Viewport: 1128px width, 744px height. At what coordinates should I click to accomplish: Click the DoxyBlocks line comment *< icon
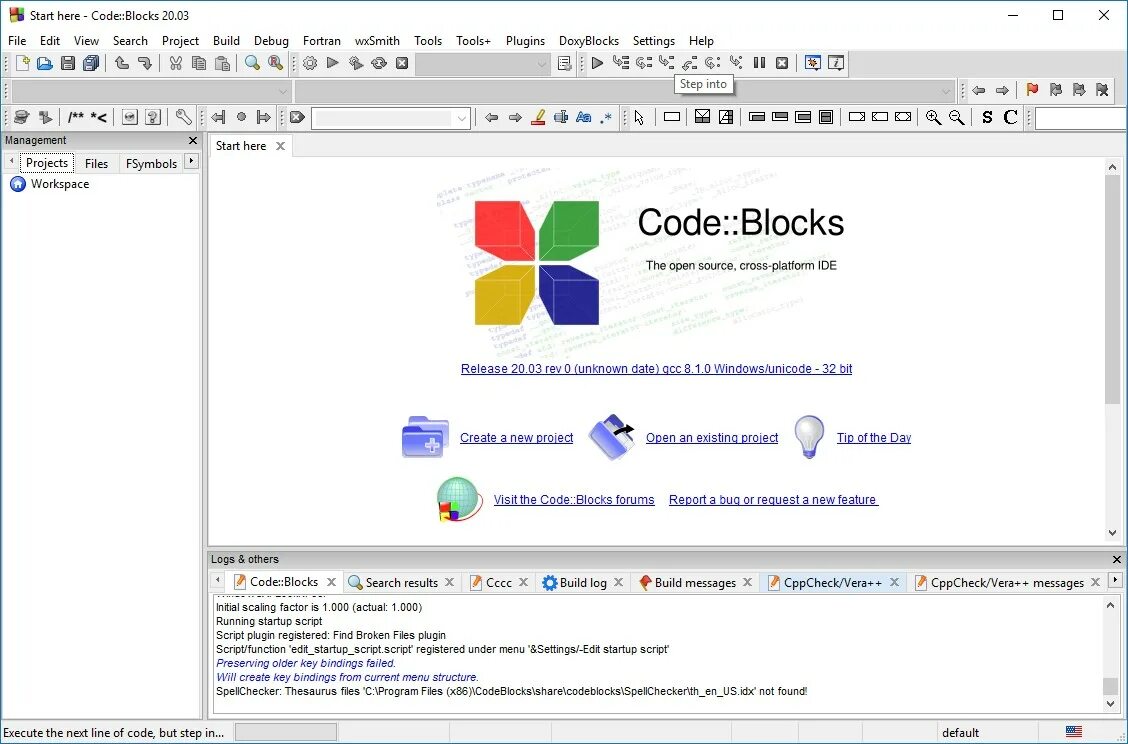click(x=99, y=117)
